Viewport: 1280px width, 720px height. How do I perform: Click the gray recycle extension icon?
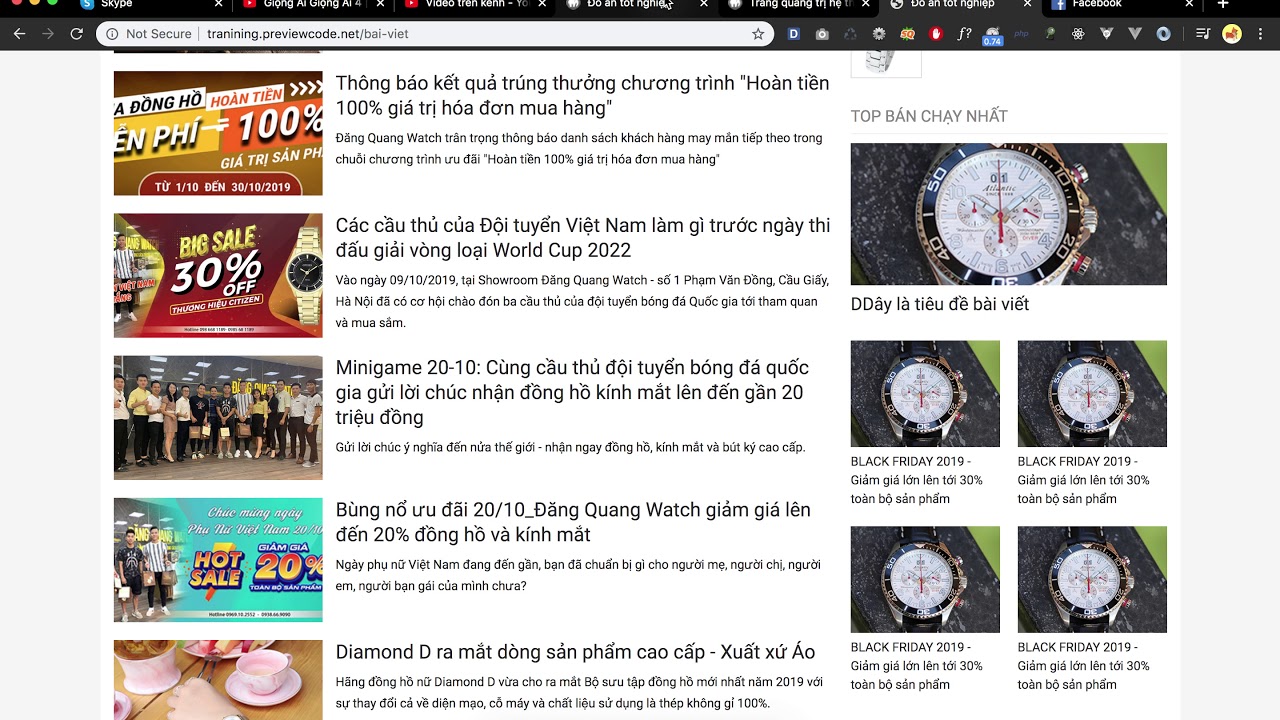850,34
